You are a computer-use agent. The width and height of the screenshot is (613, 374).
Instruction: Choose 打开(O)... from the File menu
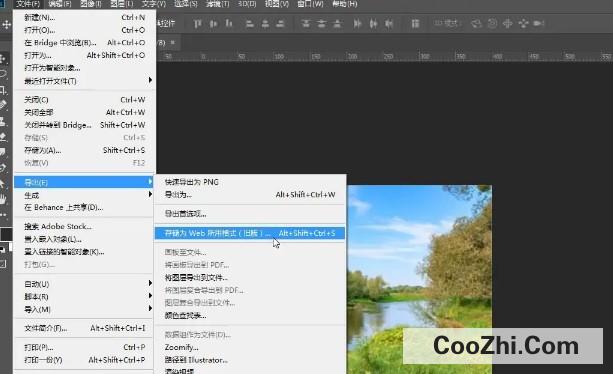point(84,30)
